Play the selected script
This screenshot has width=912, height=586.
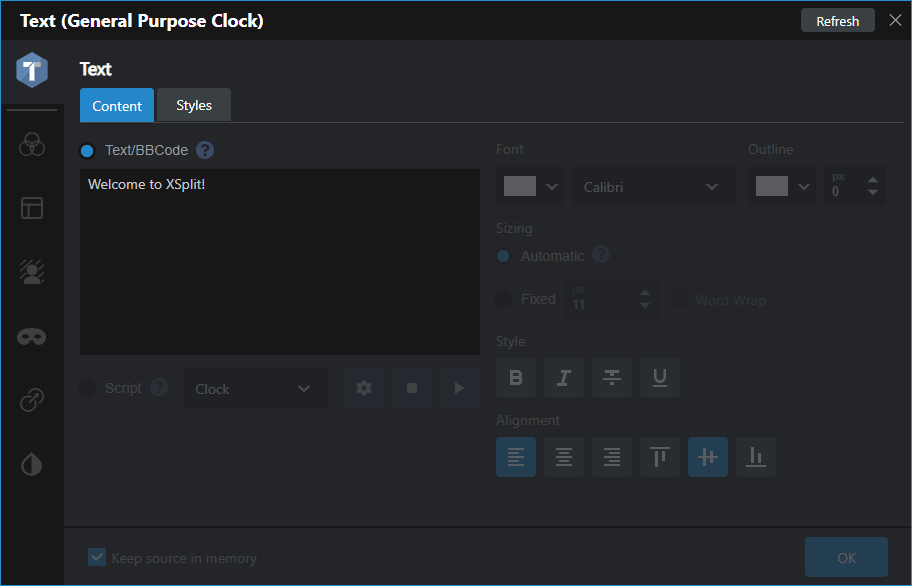pos(459,388)
